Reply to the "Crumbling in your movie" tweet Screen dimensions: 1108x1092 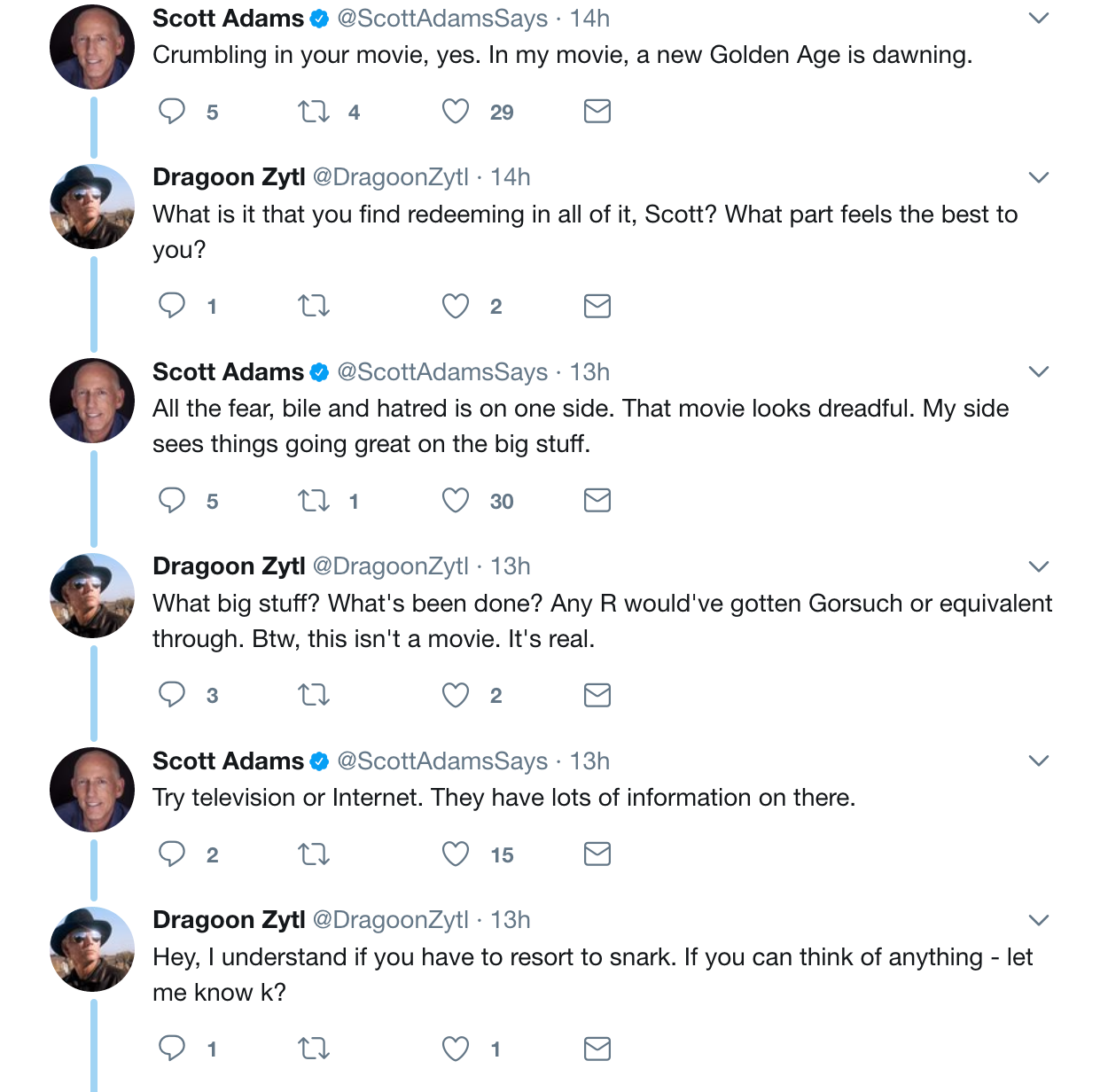tap(172, 112)
